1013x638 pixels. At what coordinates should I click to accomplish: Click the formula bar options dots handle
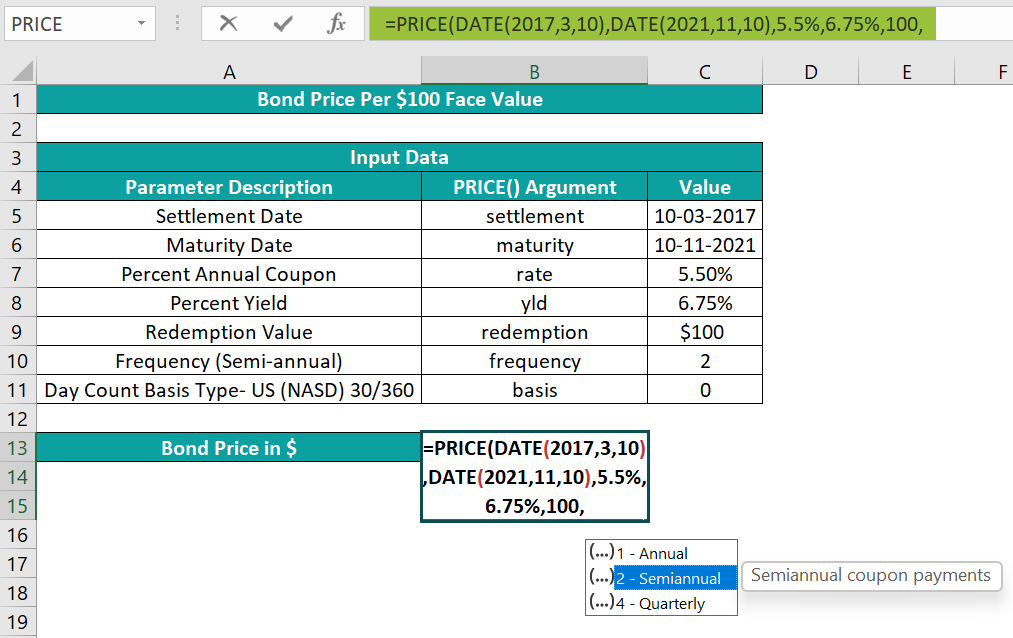coord(178,24)
